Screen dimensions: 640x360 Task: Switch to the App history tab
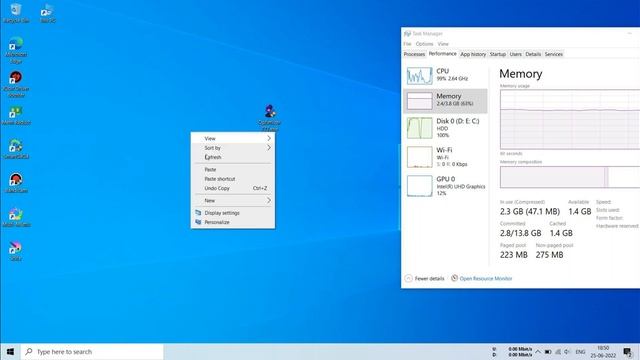[x=473, y=54]
